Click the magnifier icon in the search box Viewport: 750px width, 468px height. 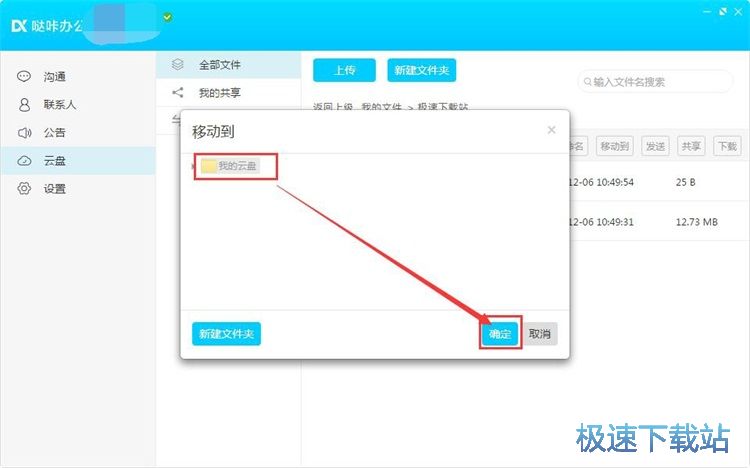point(587,82)
